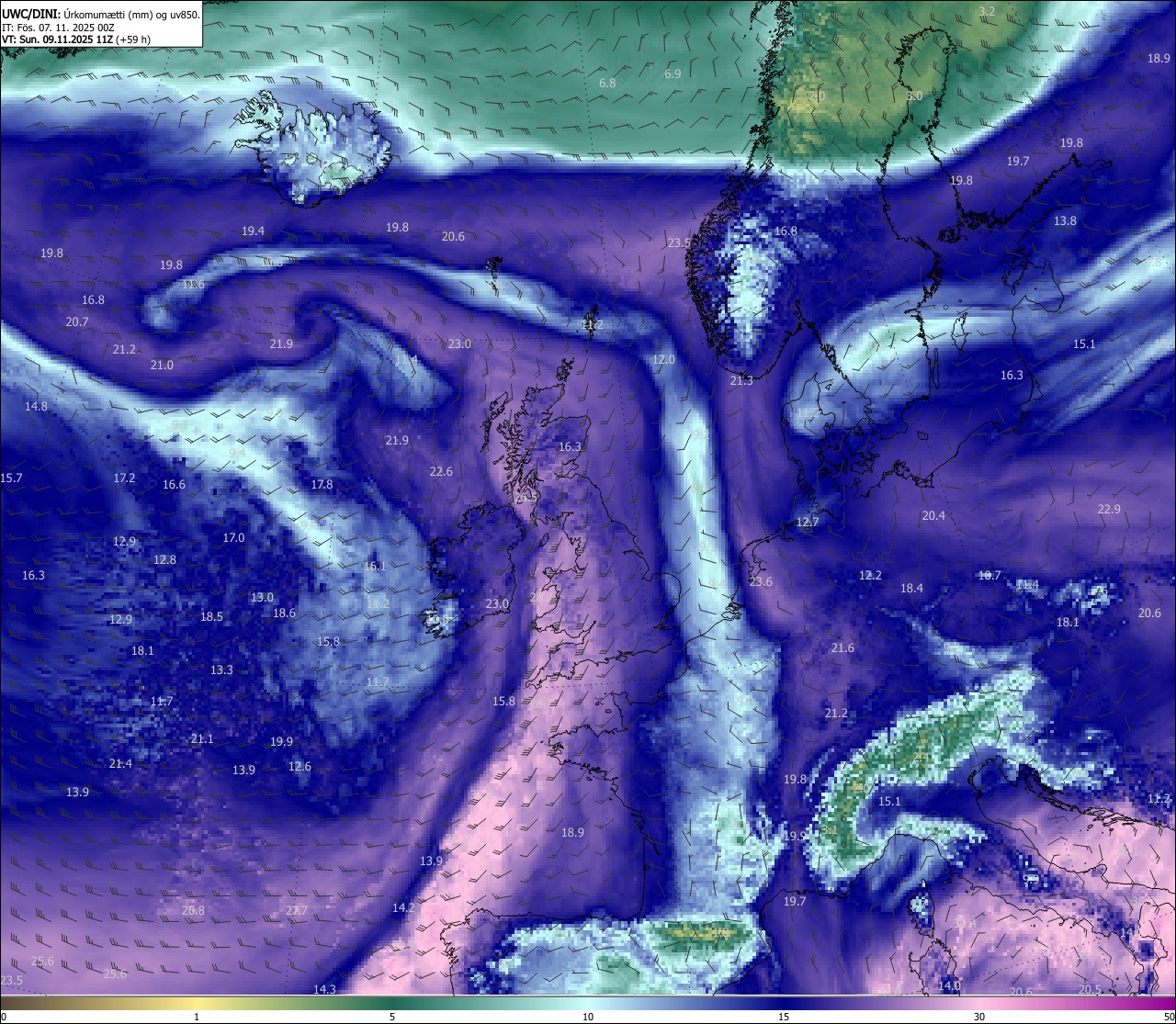Click the 20.4 map value

point(933,515)
